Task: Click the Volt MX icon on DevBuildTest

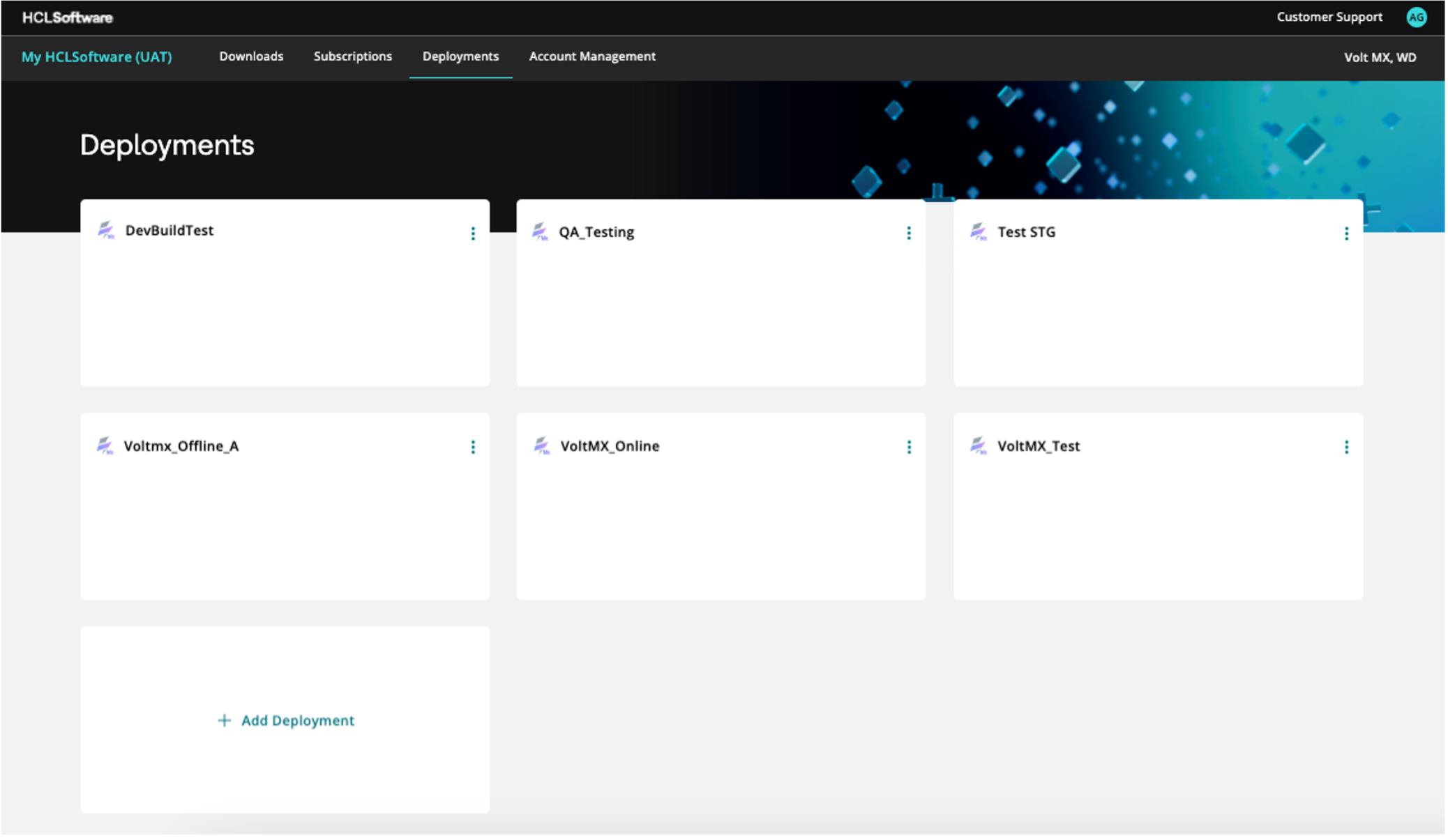Action: point(106,231)
